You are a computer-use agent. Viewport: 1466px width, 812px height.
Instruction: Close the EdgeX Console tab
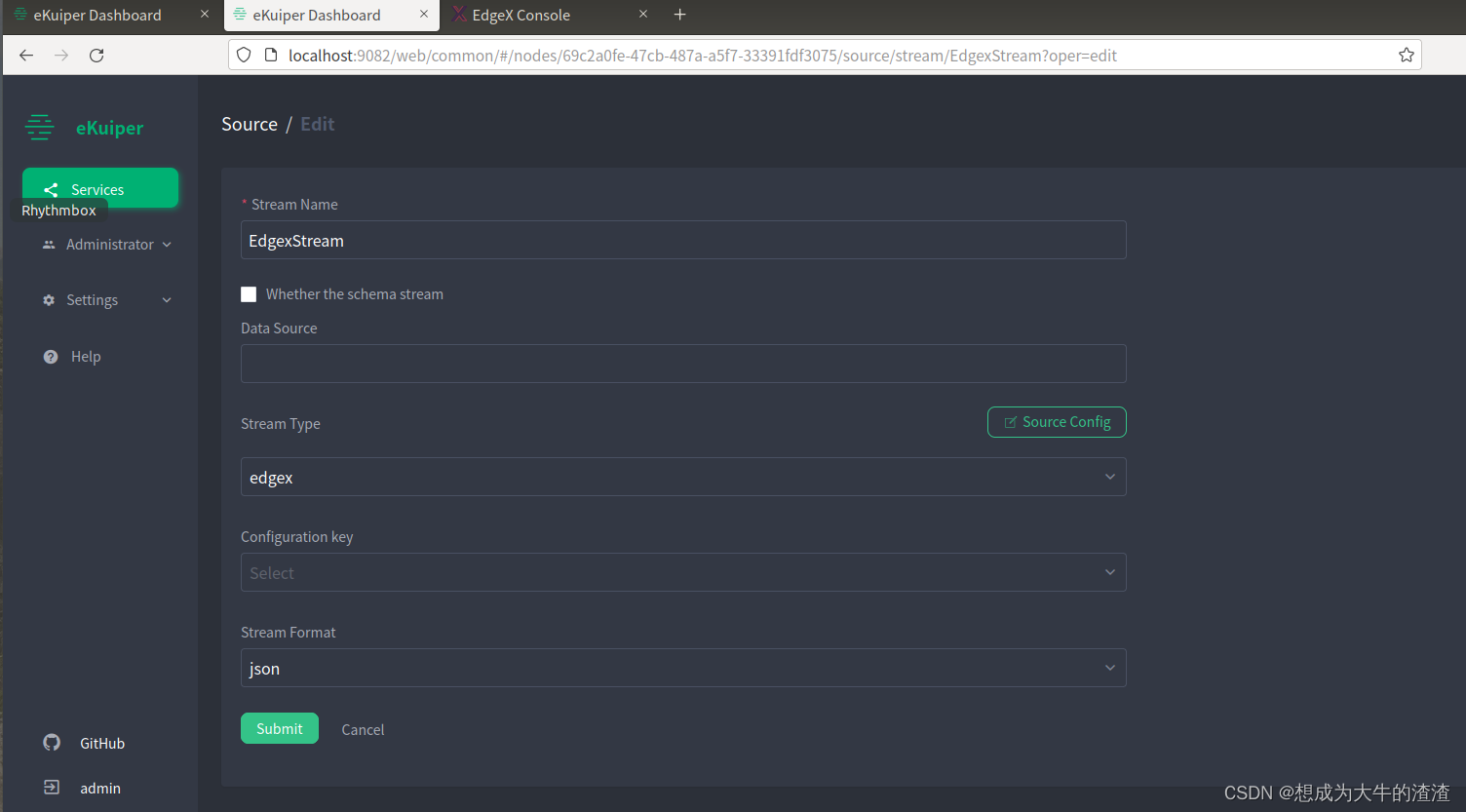(x=643, y=14)
